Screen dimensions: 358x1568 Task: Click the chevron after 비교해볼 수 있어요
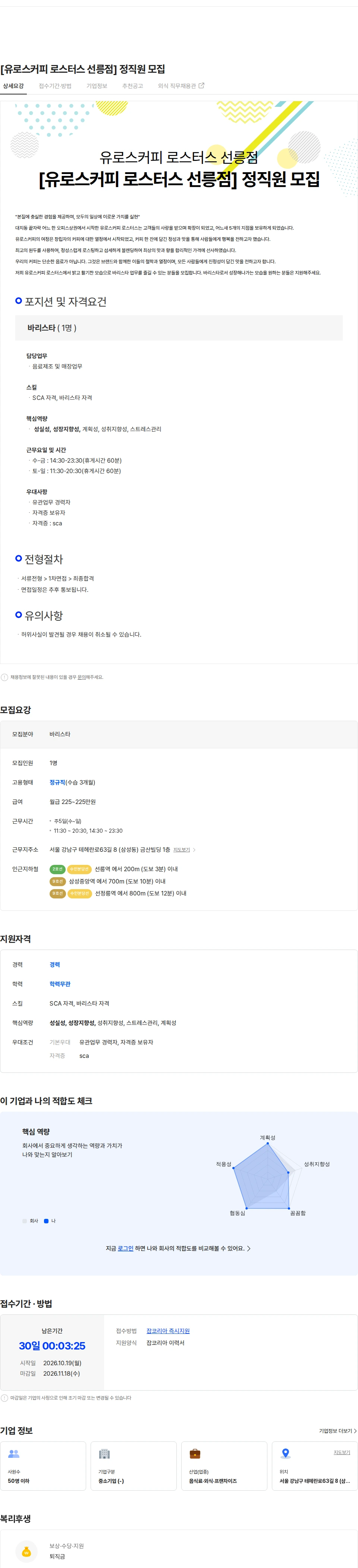(249, 1248)
